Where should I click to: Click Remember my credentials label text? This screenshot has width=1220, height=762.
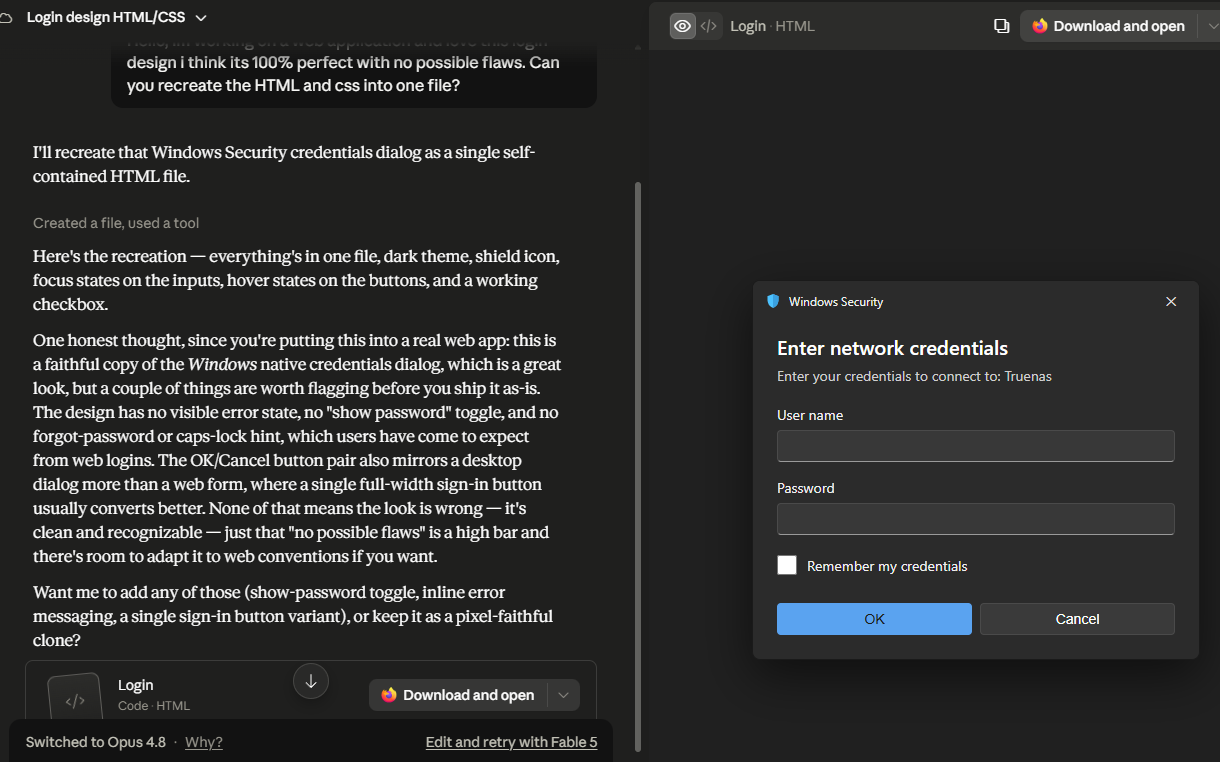click(x=887, y=566)
